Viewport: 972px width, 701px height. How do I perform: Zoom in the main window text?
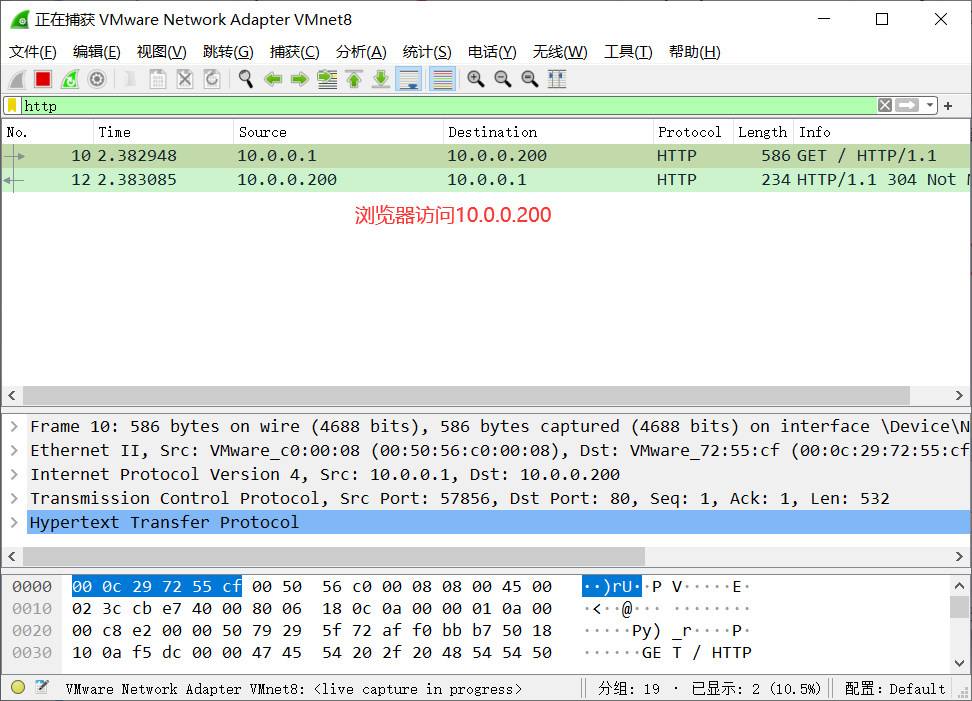tap(476, 79)
